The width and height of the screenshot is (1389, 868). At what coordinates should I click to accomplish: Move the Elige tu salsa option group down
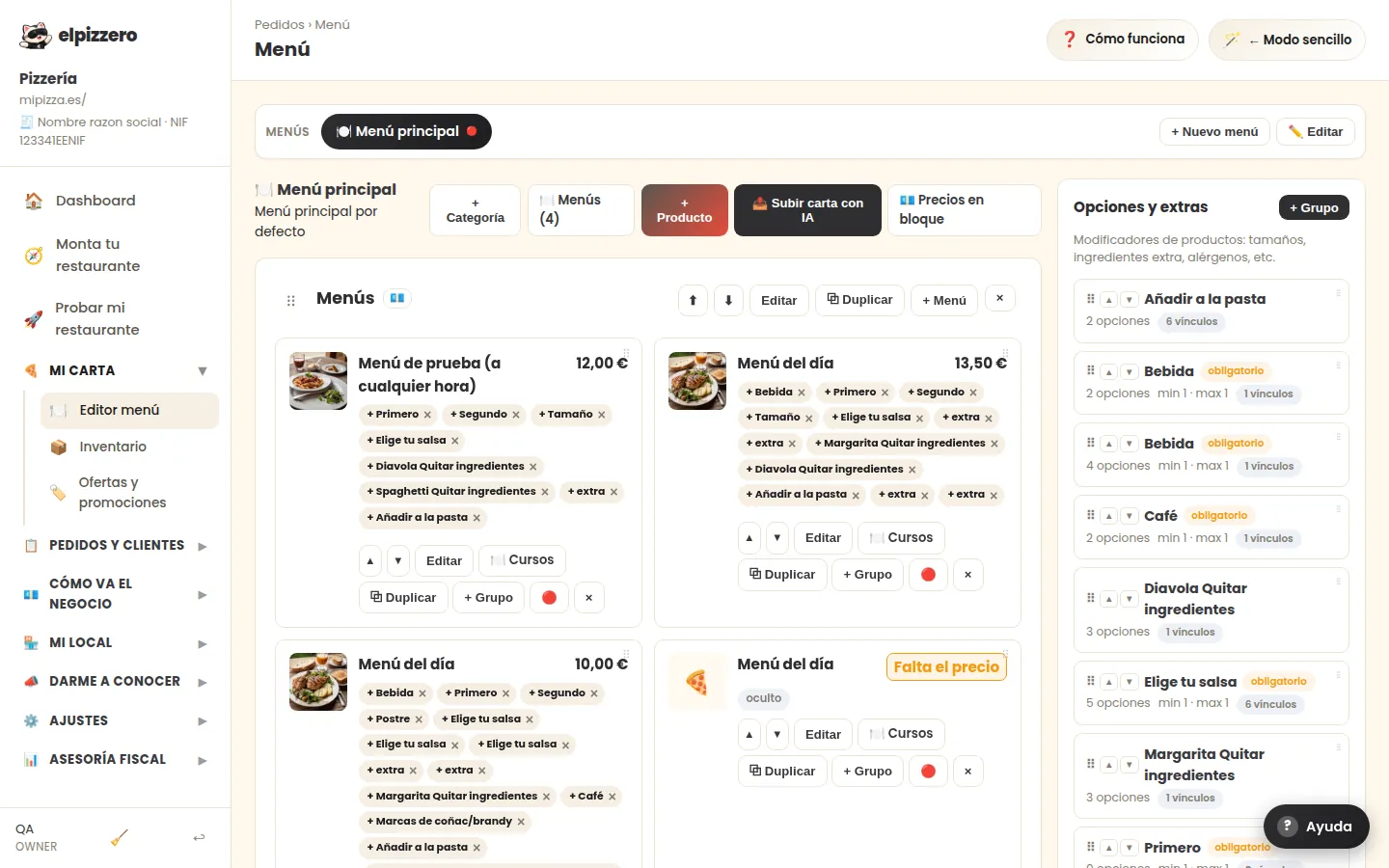point(1130,682)
